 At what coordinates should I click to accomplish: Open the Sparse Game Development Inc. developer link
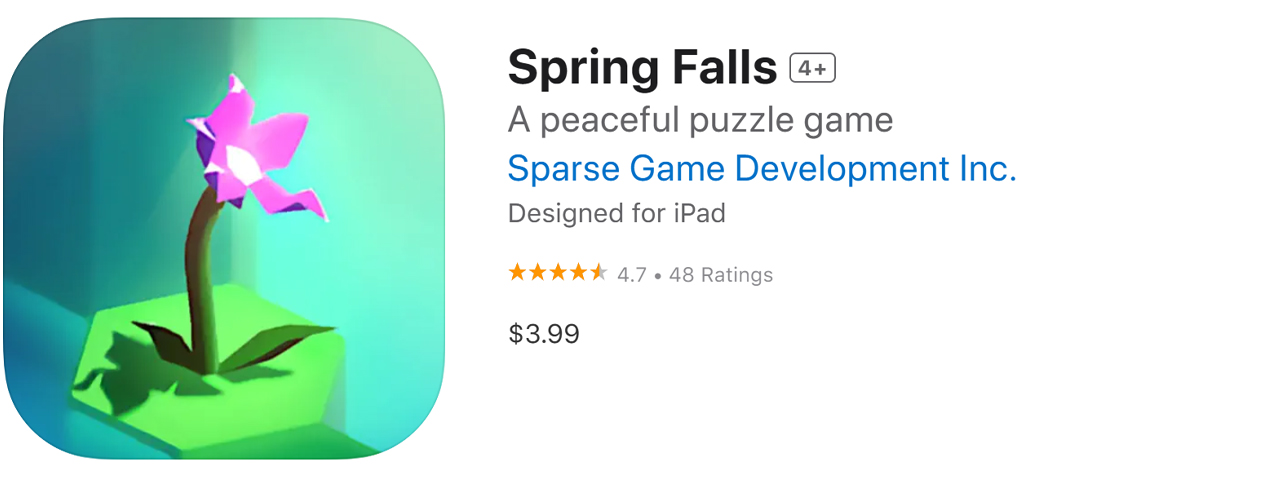tap(762, 169)
